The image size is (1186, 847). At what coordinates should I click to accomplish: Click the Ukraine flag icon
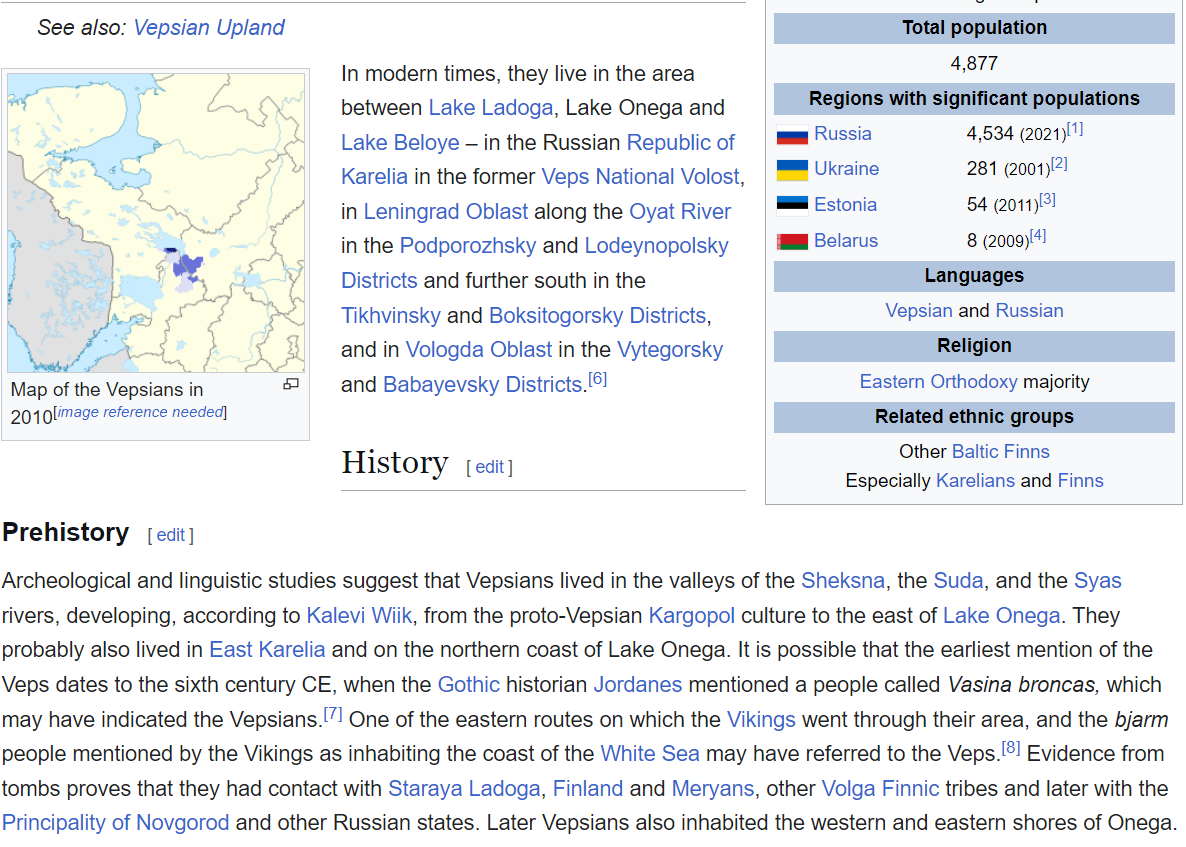click(x=792, y=170)
